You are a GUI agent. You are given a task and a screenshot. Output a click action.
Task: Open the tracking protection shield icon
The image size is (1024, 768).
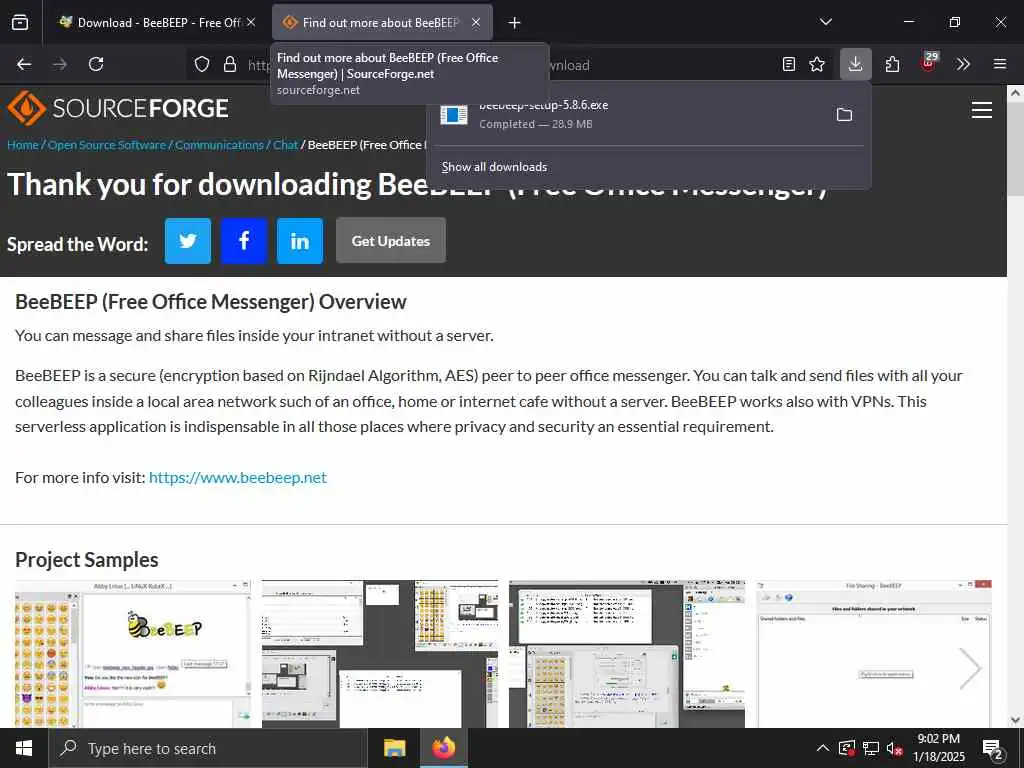coord(202,64)
